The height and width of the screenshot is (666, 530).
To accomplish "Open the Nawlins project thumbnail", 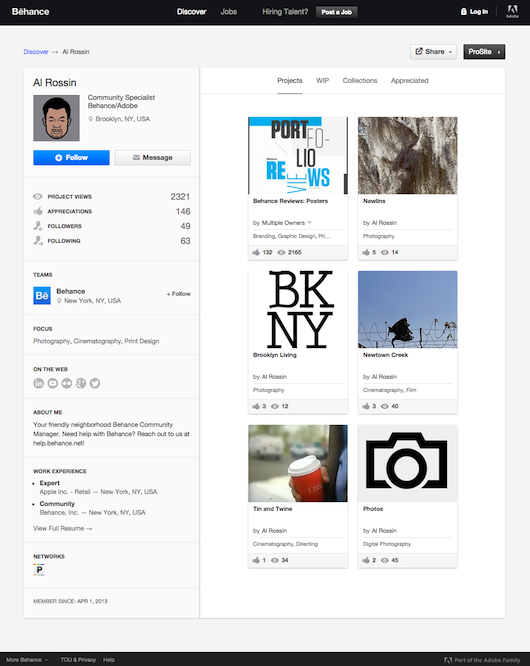I will 408,155.
